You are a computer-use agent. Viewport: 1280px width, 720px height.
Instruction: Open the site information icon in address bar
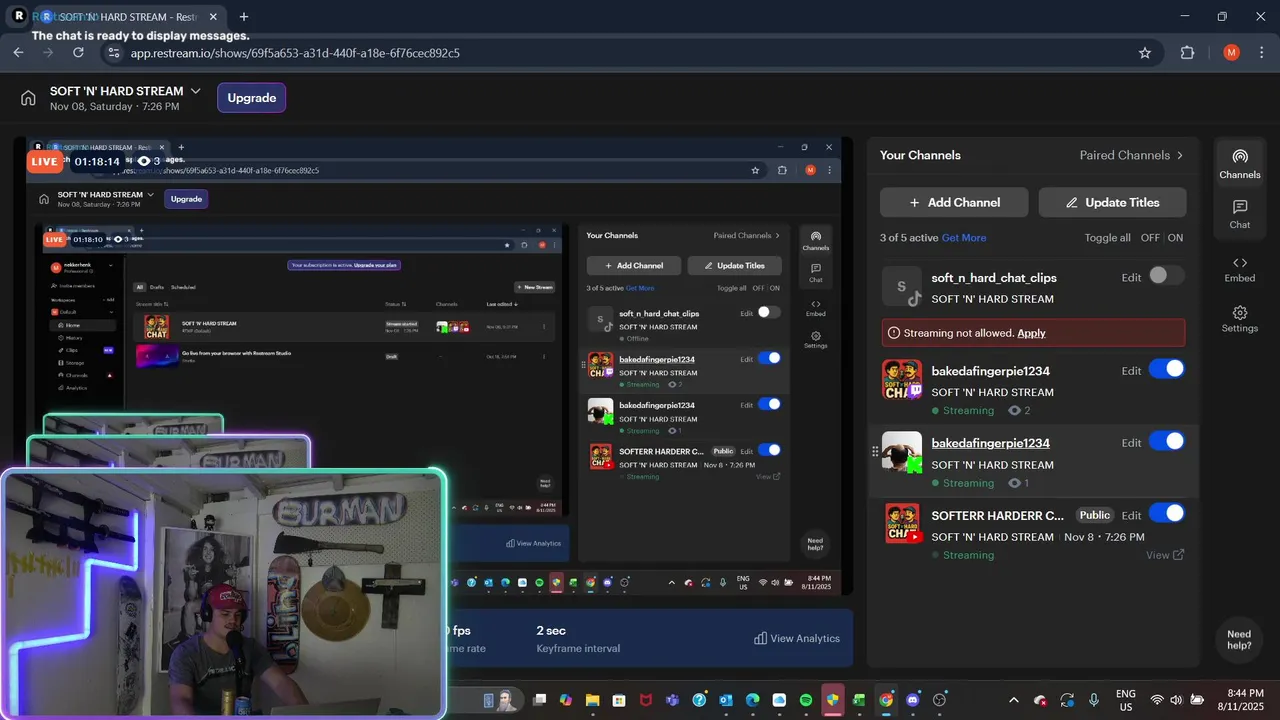coord(113,53)
